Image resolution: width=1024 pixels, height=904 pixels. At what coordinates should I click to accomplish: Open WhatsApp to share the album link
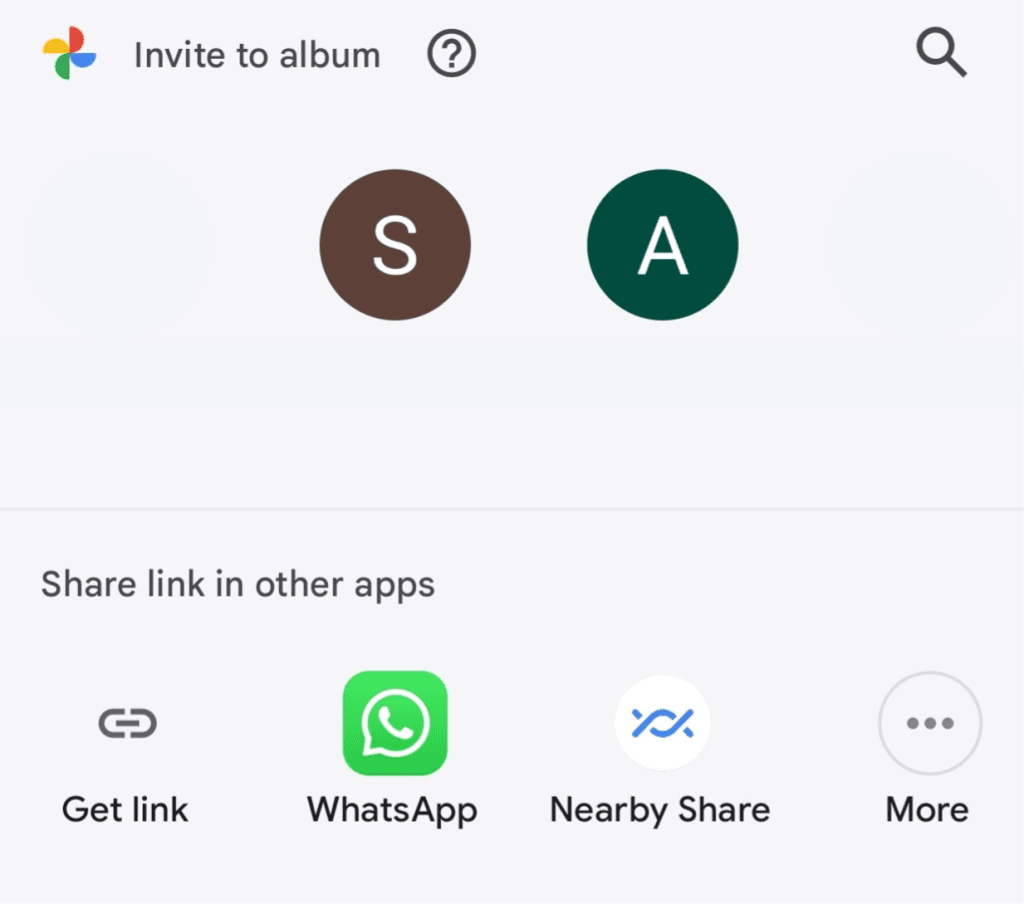coord(392,723)
